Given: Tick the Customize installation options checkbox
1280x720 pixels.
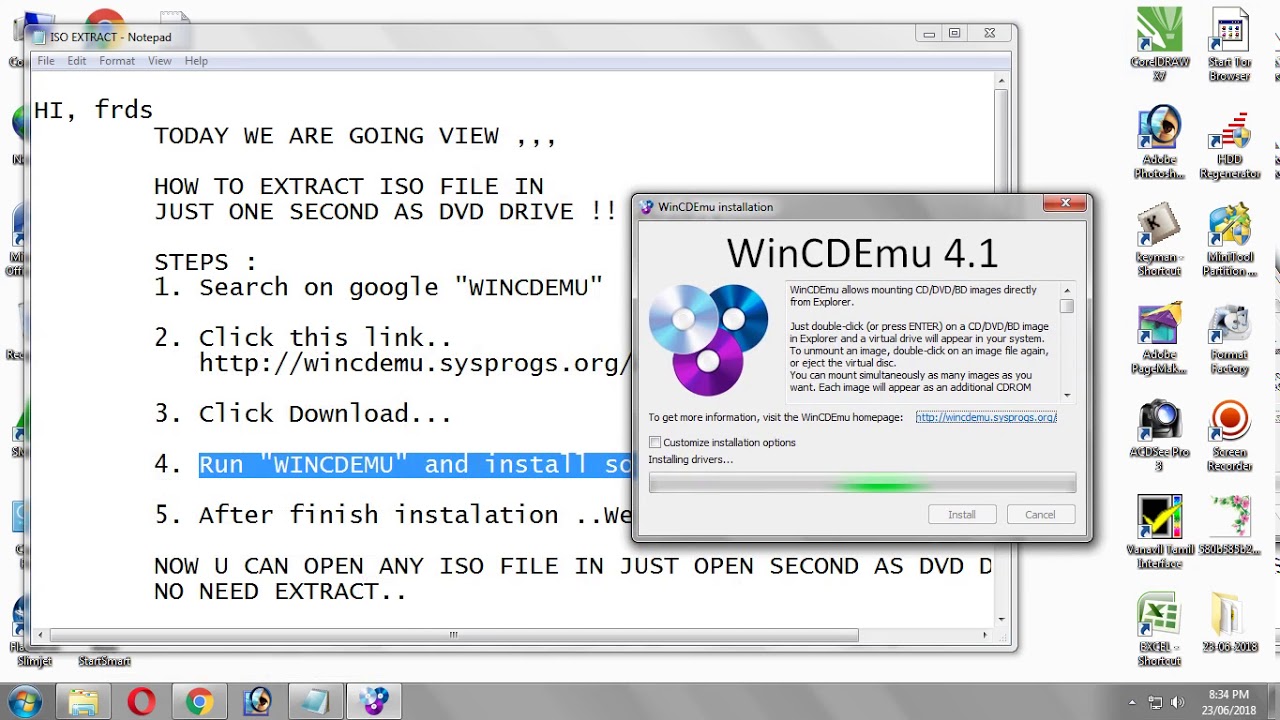Looking at the screenshot, I should 655,442.
